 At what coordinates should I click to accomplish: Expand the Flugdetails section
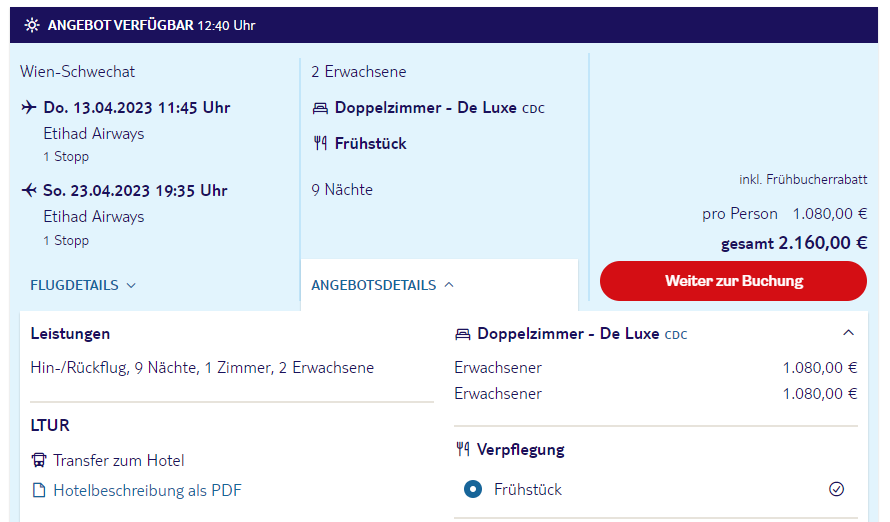tap(131, 285)
